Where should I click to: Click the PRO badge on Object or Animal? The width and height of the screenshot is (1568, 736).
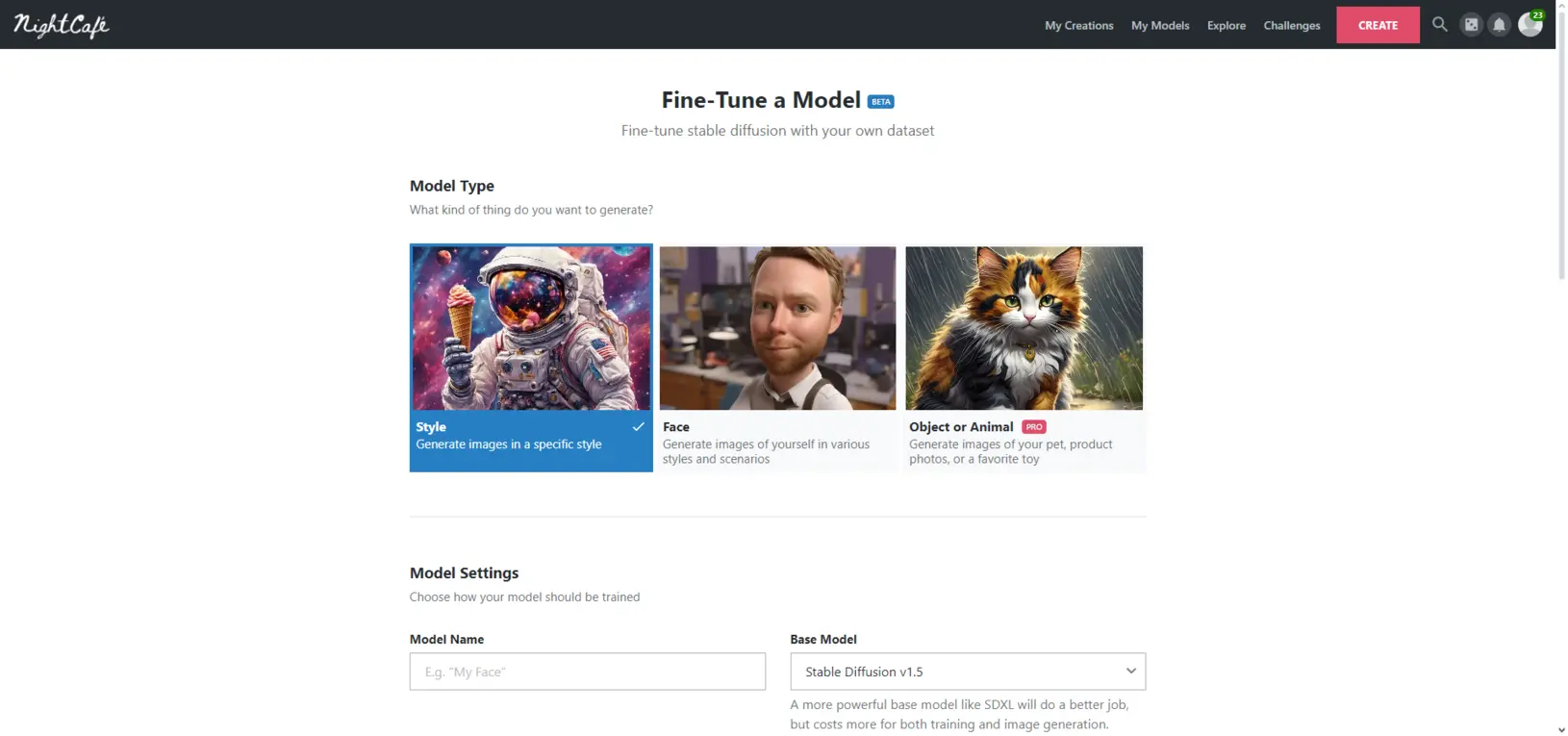coord(1034,427)
